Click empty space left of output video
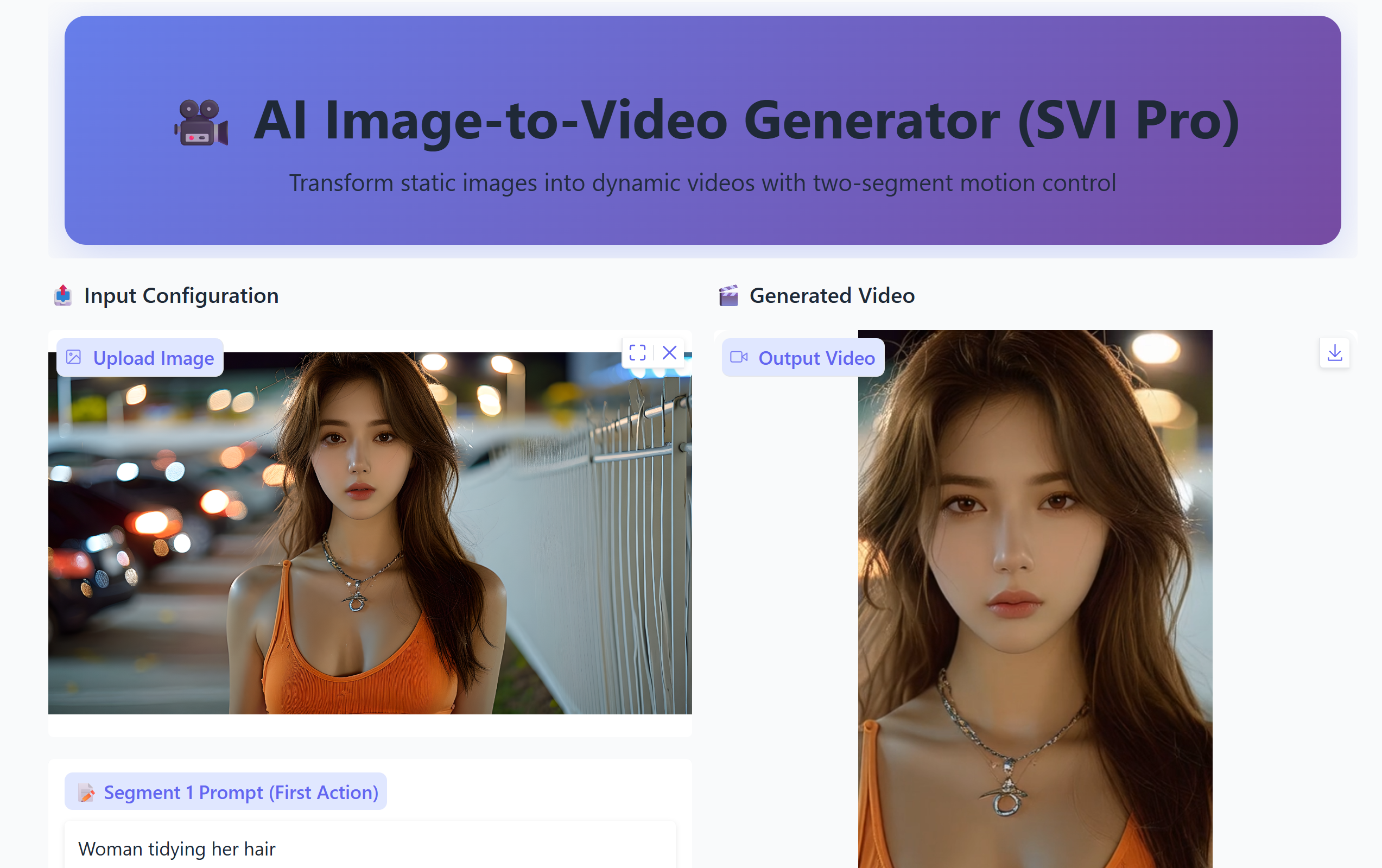Image resolution: width=1382 pixels, height=868 pixels. (787, 574)
